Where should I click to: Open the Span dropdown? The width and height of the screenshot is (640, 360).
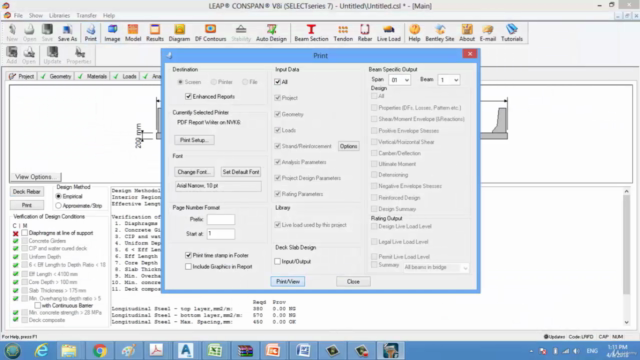pyautogui.click(x=399, y=80)
